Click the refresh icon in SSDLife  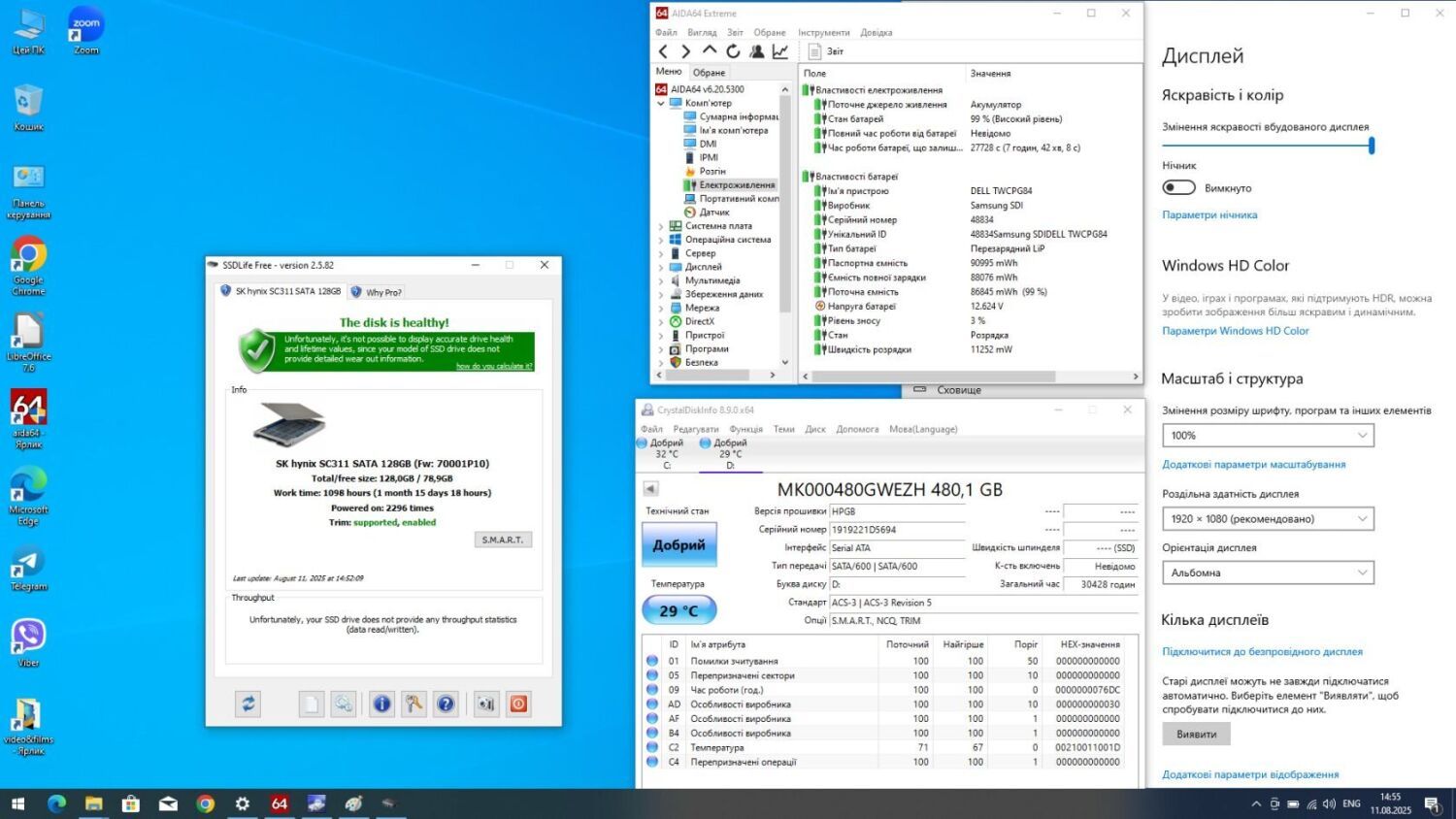248,704
